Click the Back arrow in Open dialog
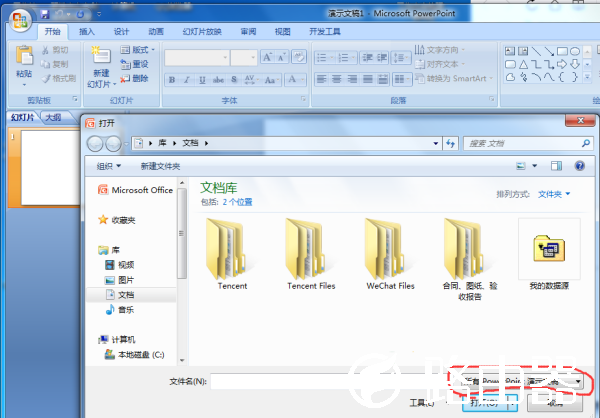The width and height of the screenshot is (600, 418). pos(95,144)
